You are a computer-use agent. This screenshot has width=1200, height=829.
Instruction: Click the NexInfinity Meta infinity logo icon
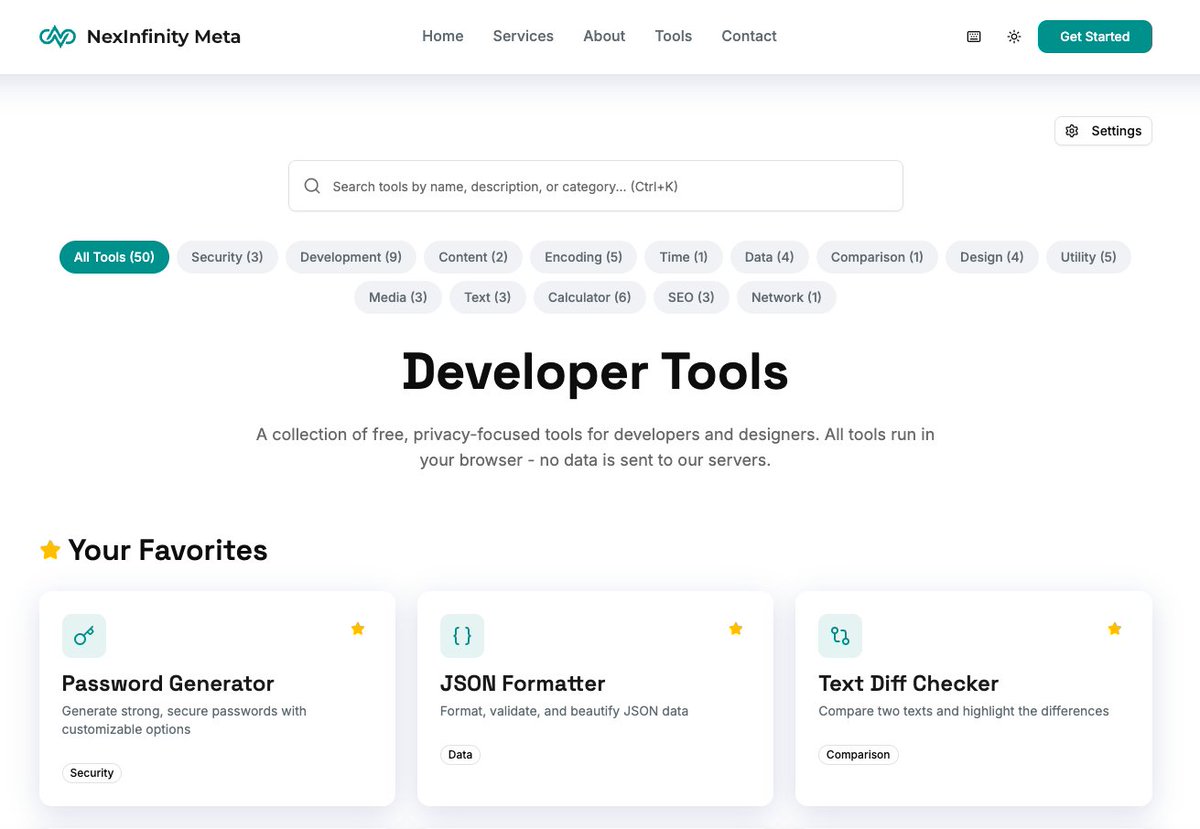pos(57,37)
